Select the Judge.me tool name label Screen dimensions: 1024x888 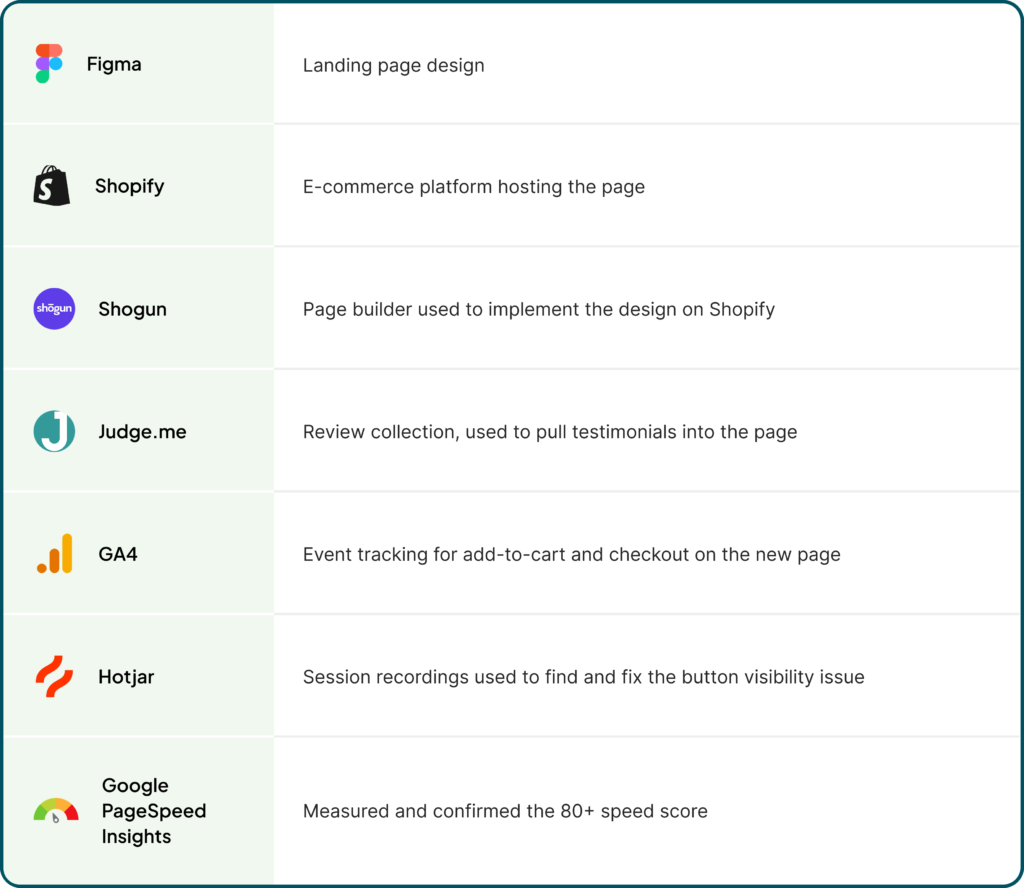pos(142,432)
